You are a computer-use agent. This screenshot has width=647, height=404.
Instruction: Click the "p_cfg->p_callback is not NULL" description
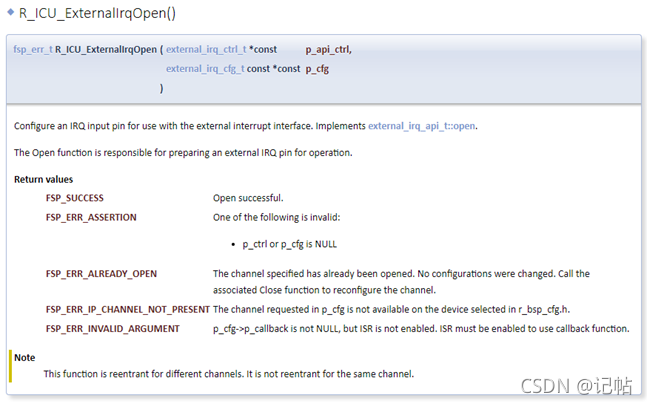click(x=421, y=329)
